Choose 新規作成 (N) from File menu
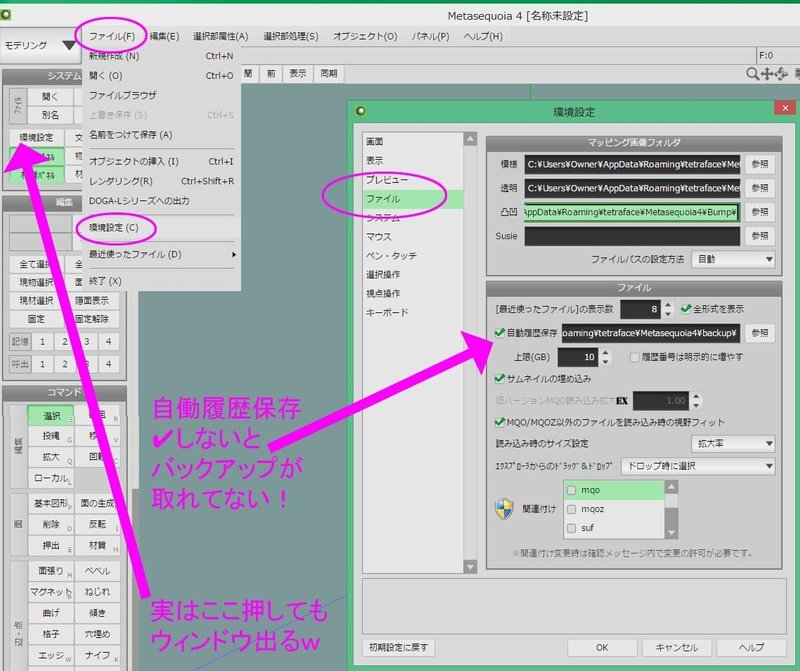 [161, 56]
